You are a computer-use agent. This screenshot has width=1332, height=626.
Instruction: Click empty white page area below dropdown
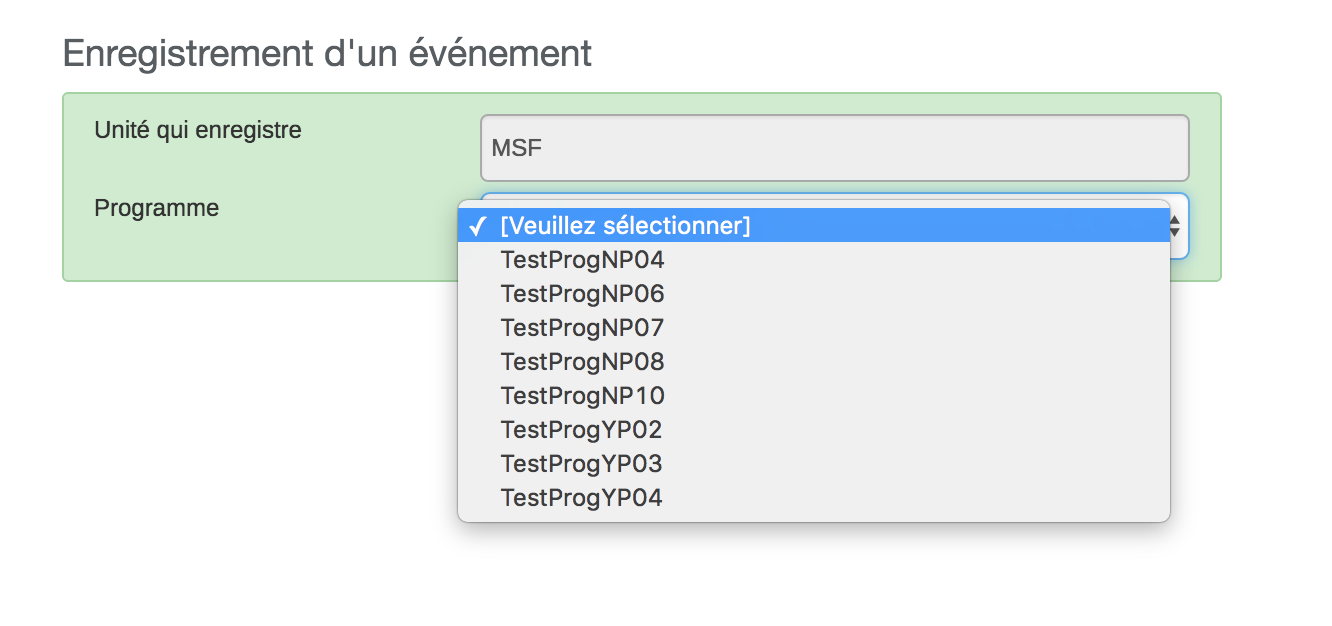pyautogui.click(x=700, y=580)
